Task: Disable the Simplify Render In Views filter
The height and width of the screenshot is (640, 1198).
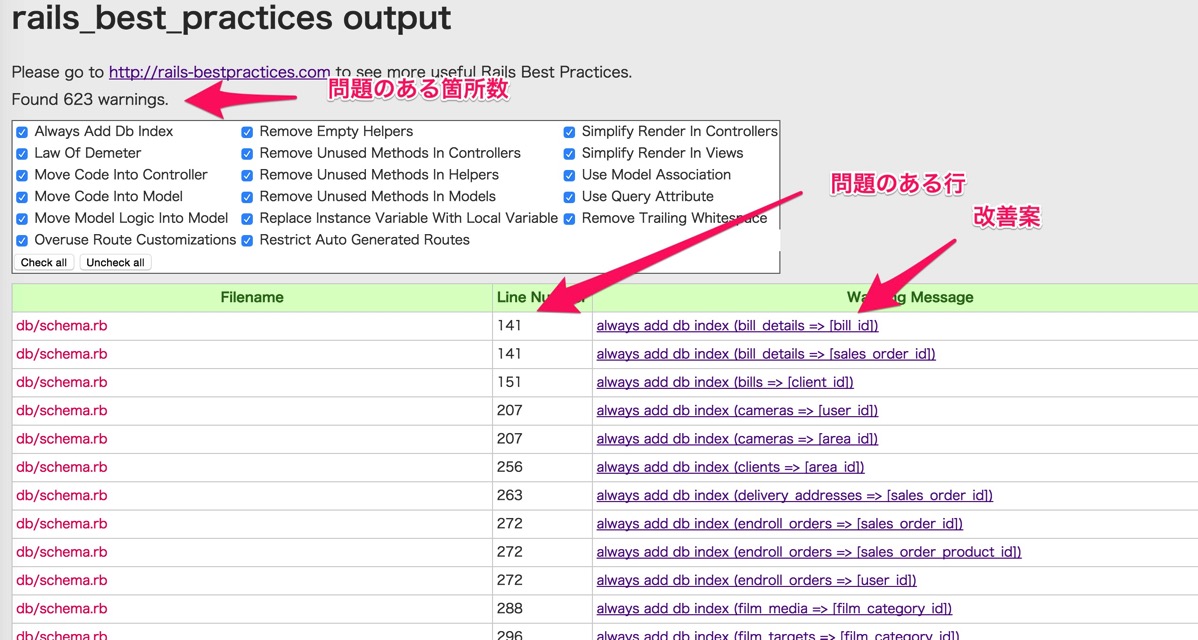Action: click(569, 153)
